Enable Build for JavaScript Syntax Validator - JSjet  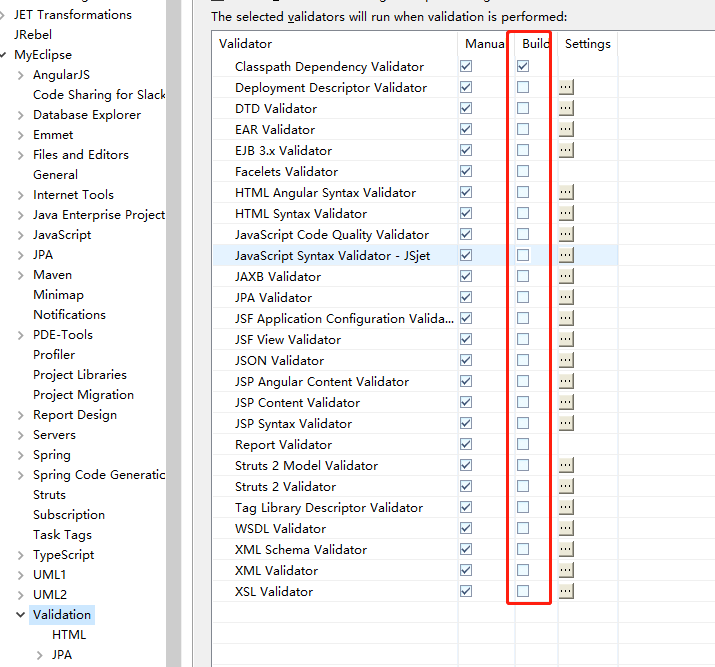coord(523,255)
